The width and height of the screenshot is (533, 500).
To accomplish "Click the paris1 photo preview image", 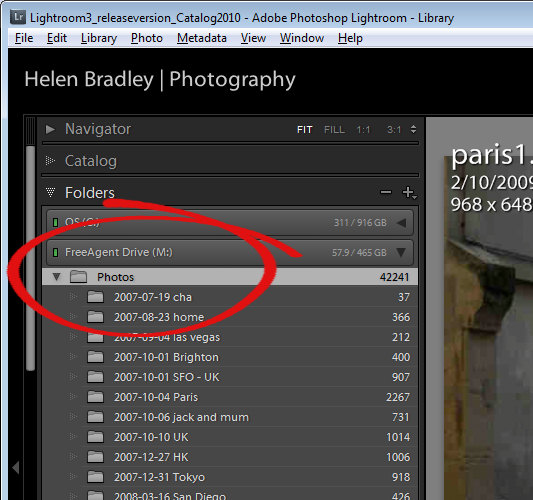I will [488, 328].
